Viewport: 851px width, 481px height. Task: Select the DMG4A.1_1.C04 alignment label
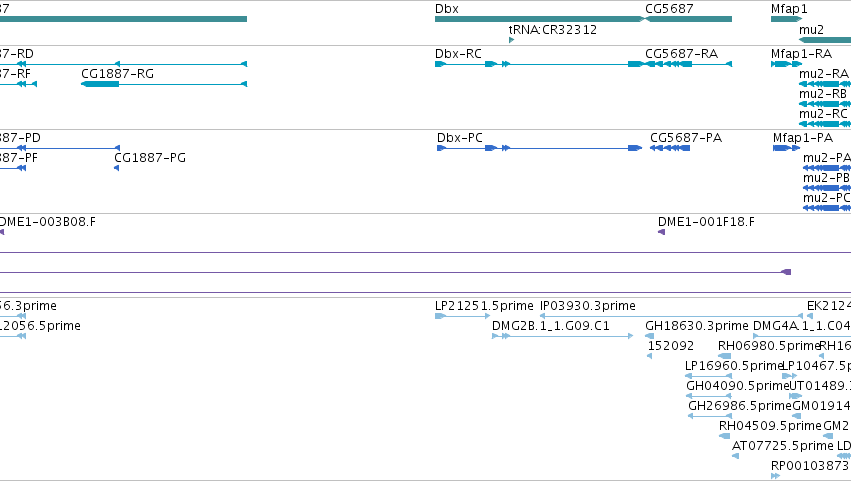(x=802, y=326)
